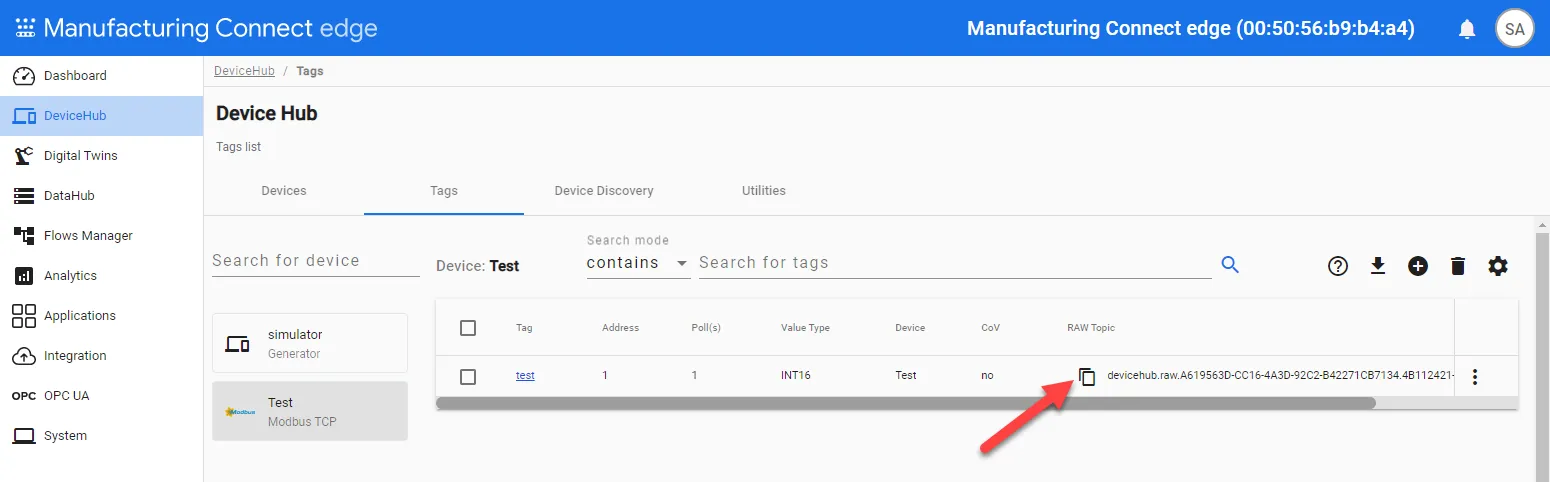Click the Manufacturing Connect edge title
Image resolution: width=1550 pixels, height=482 pixels.
tap(210, 28)
